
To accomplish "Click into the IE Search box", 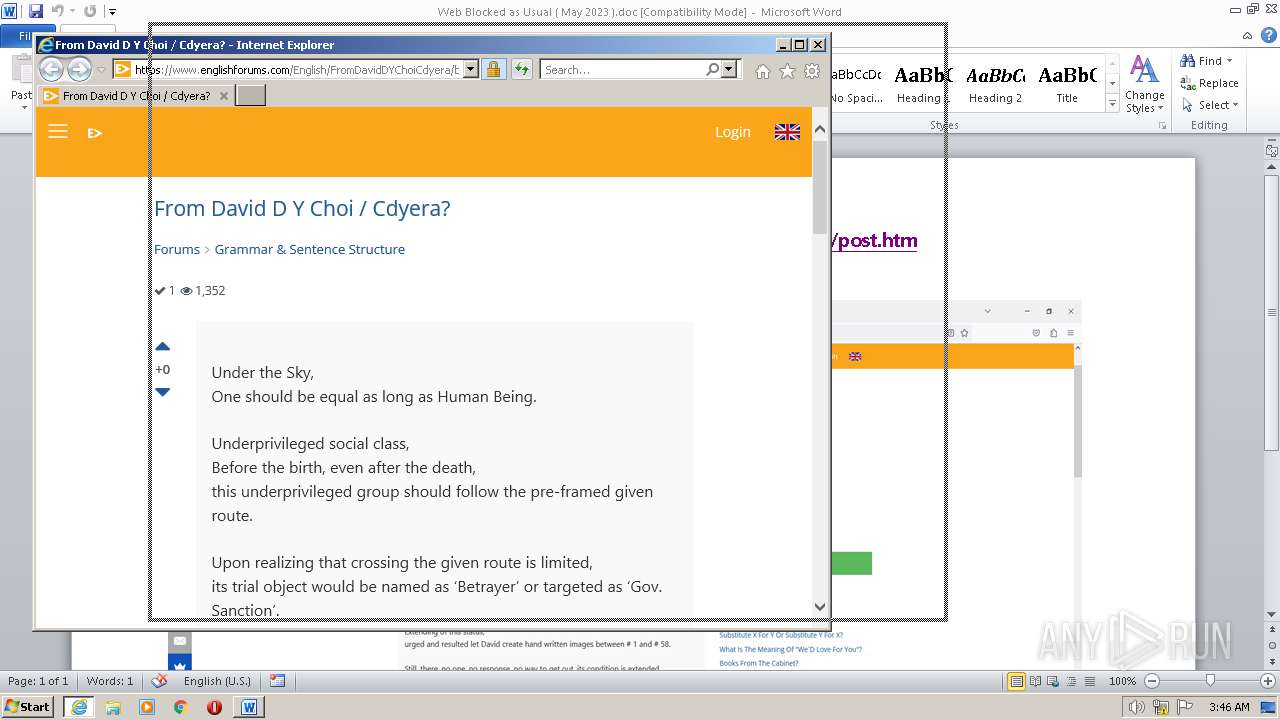I will [x=622, y=70].
